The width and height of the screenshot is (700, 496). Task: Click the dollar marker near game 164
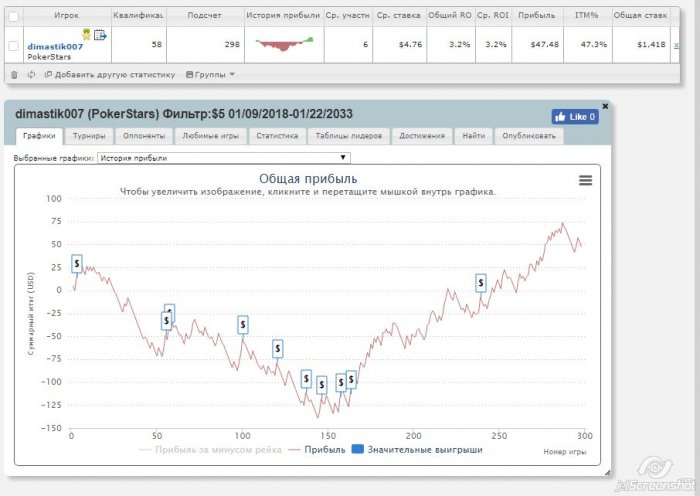pos(351,379)
